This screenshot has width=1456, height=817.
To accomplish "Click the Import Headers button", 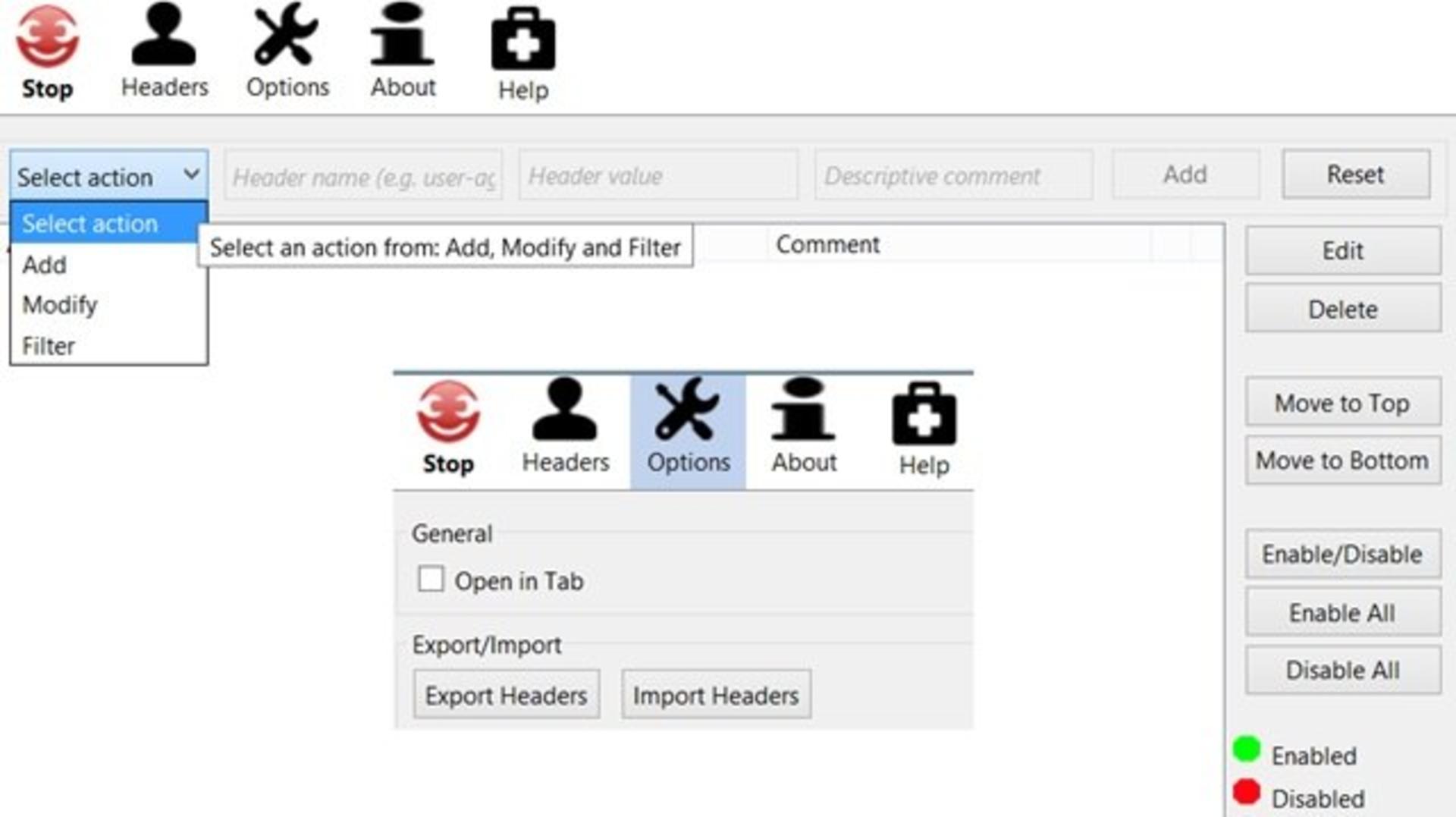I will pyautogui.click(x=716, y=694).
